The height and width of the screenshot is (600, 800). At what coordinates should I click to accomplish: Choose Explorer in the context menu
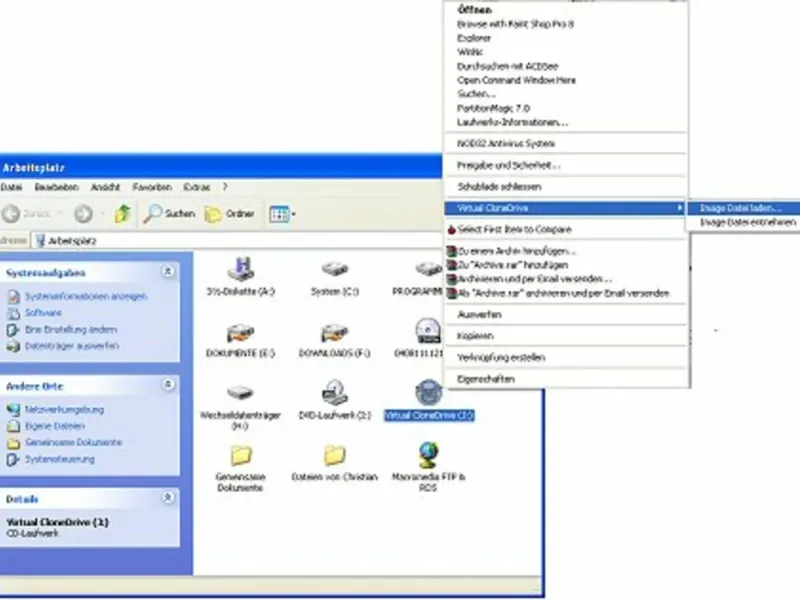point(565,38)
